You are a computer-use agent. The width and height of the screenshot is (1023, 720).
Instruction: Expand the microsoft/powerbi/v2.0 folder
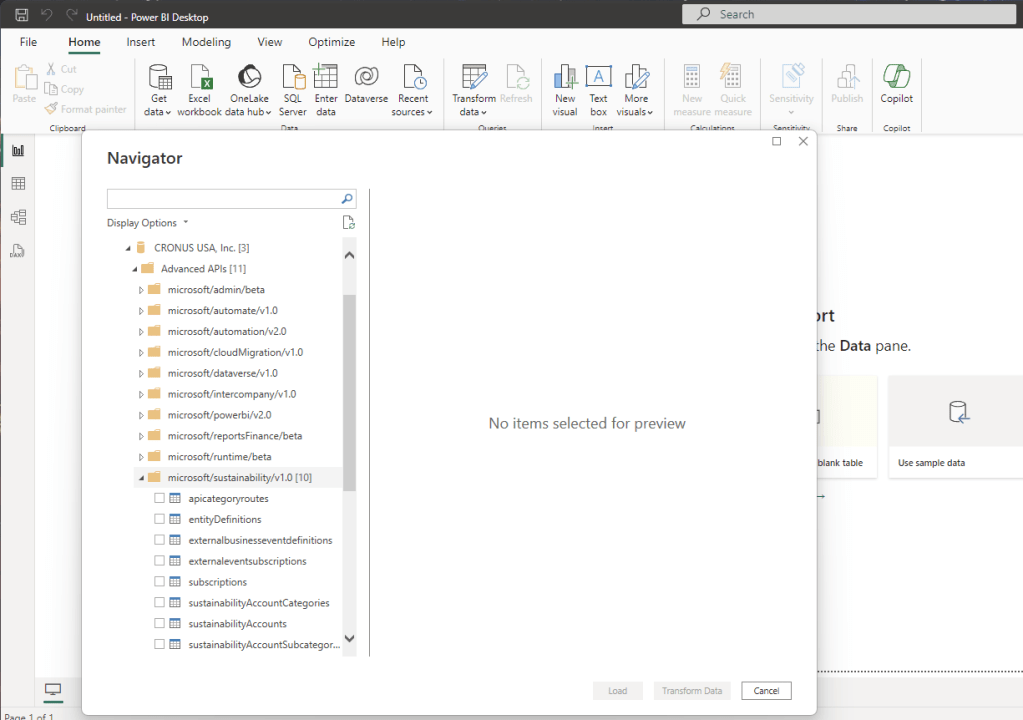tap(141, 415)
